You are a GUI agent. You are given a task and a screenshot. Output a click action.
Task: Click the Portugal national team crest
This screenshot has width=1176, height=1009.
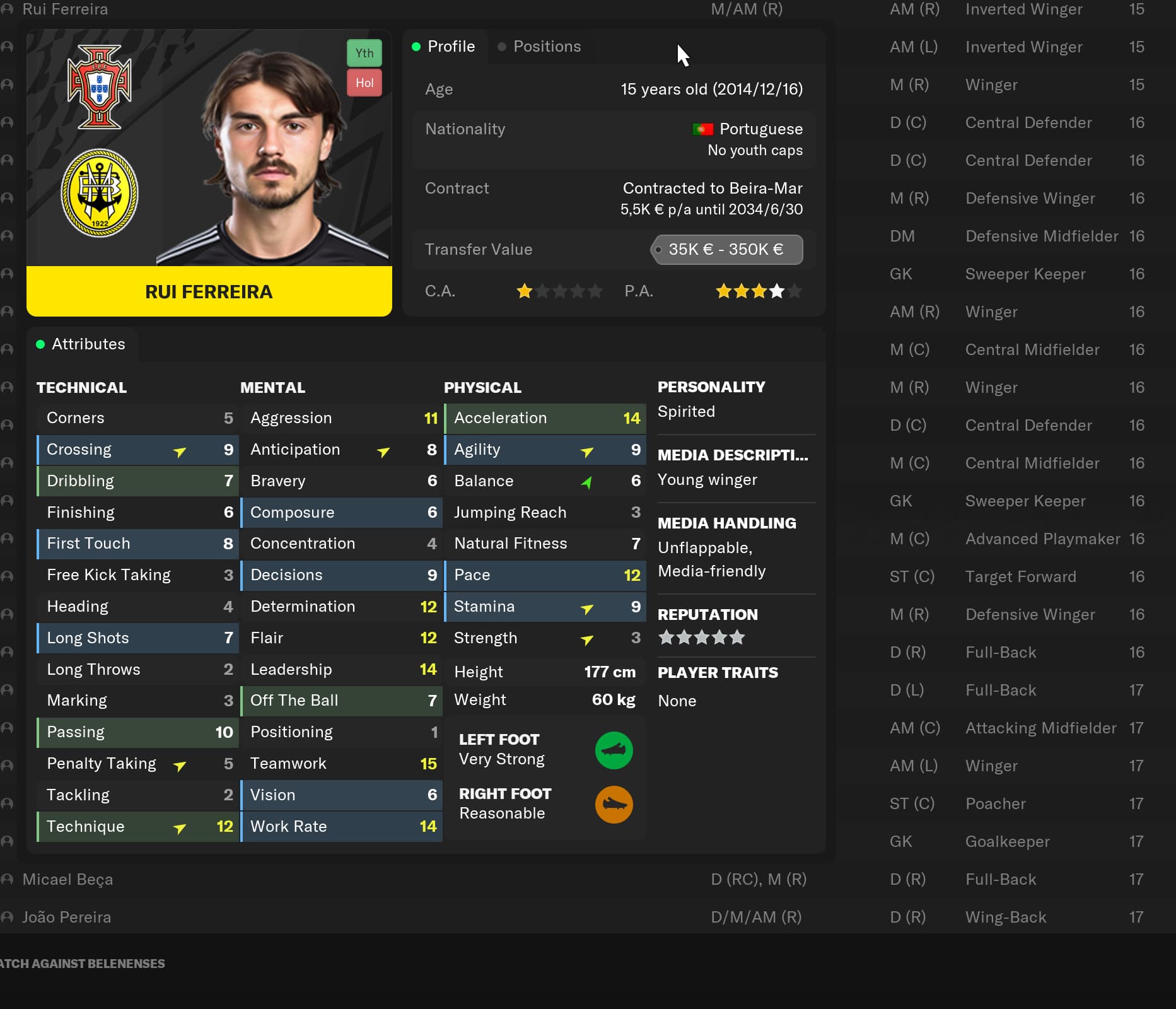pos(100,86)
